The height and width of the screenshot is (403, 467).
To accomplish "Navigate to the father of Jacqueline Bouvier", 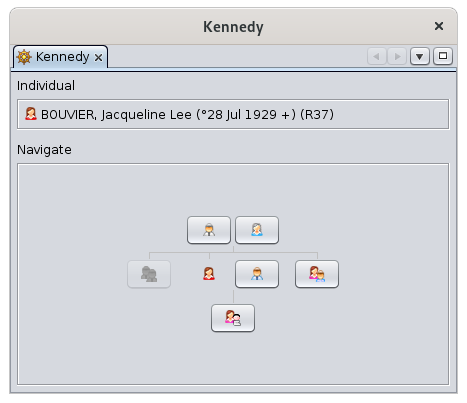I will coord(209,230).
